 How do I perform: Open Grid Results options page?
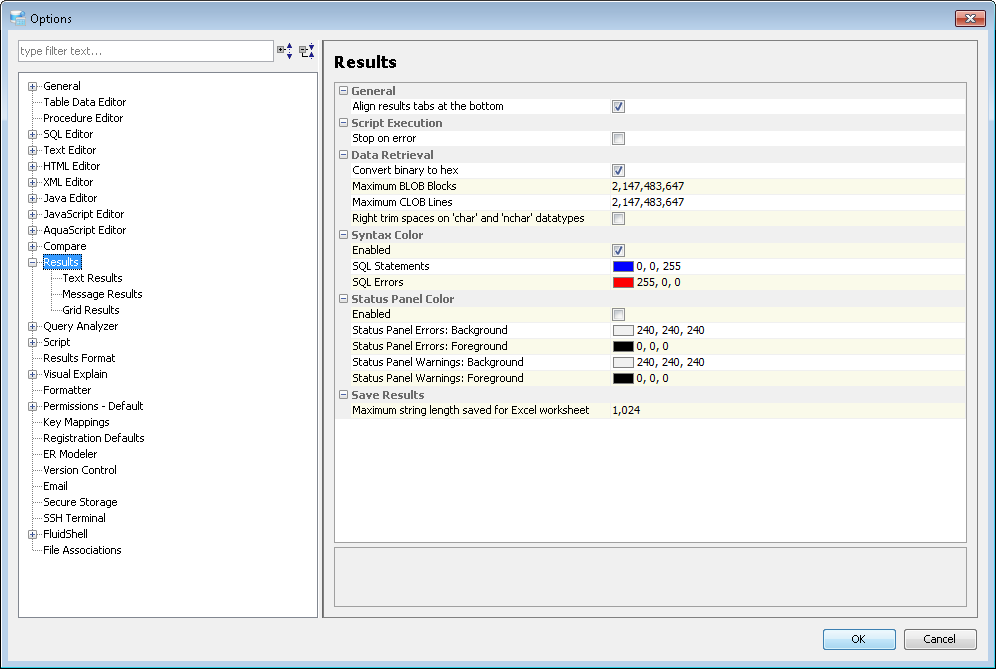coord(91,310)
